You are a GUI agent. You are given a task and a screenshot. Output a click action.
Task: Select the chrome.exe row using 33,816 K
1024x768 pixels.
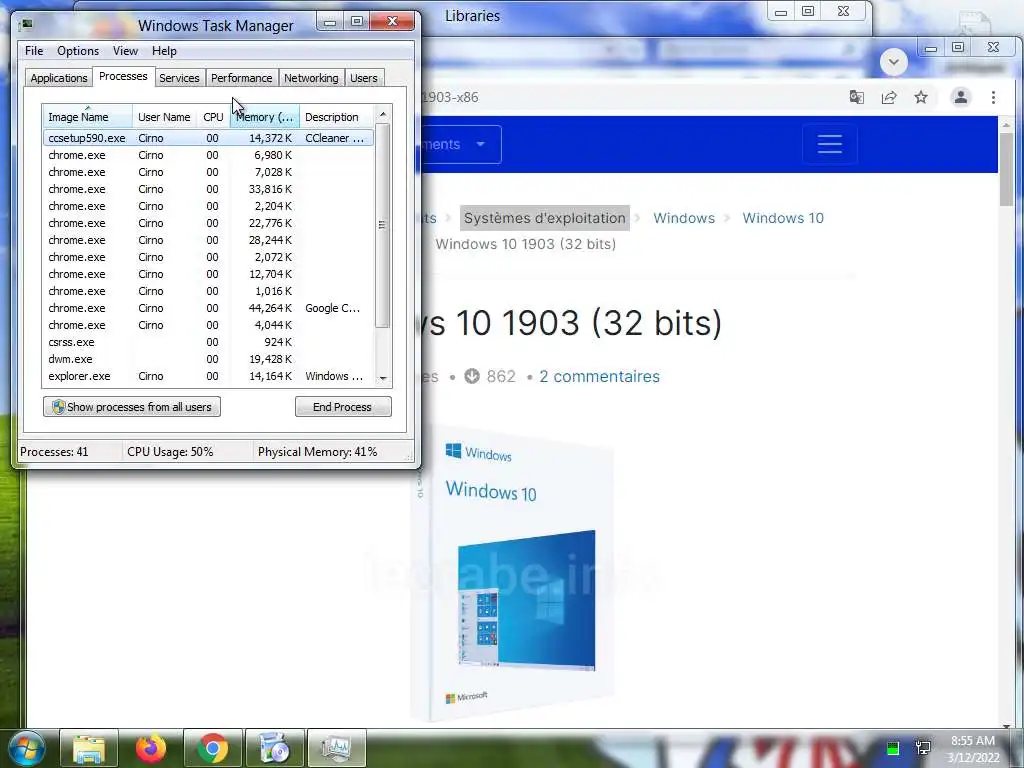point(208,189)
